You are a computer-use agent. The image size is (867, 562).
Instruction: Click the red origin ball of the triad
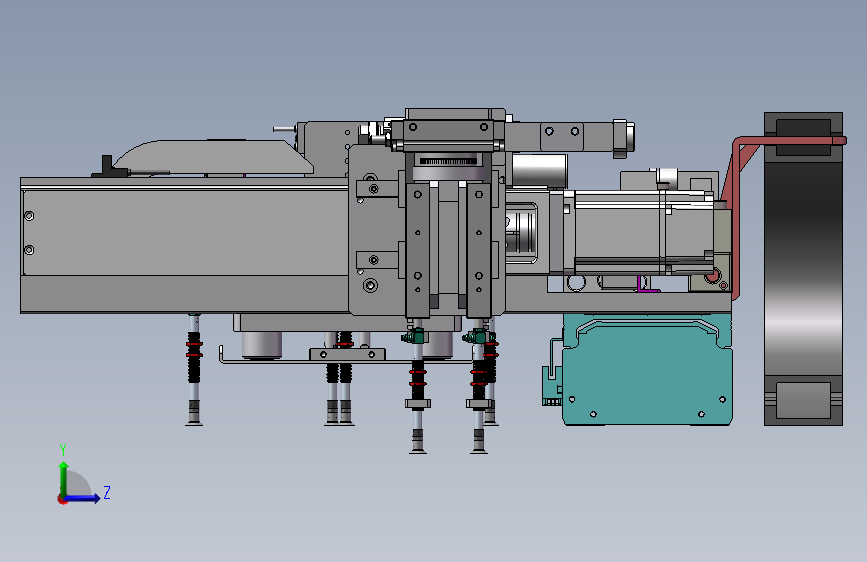62,499
